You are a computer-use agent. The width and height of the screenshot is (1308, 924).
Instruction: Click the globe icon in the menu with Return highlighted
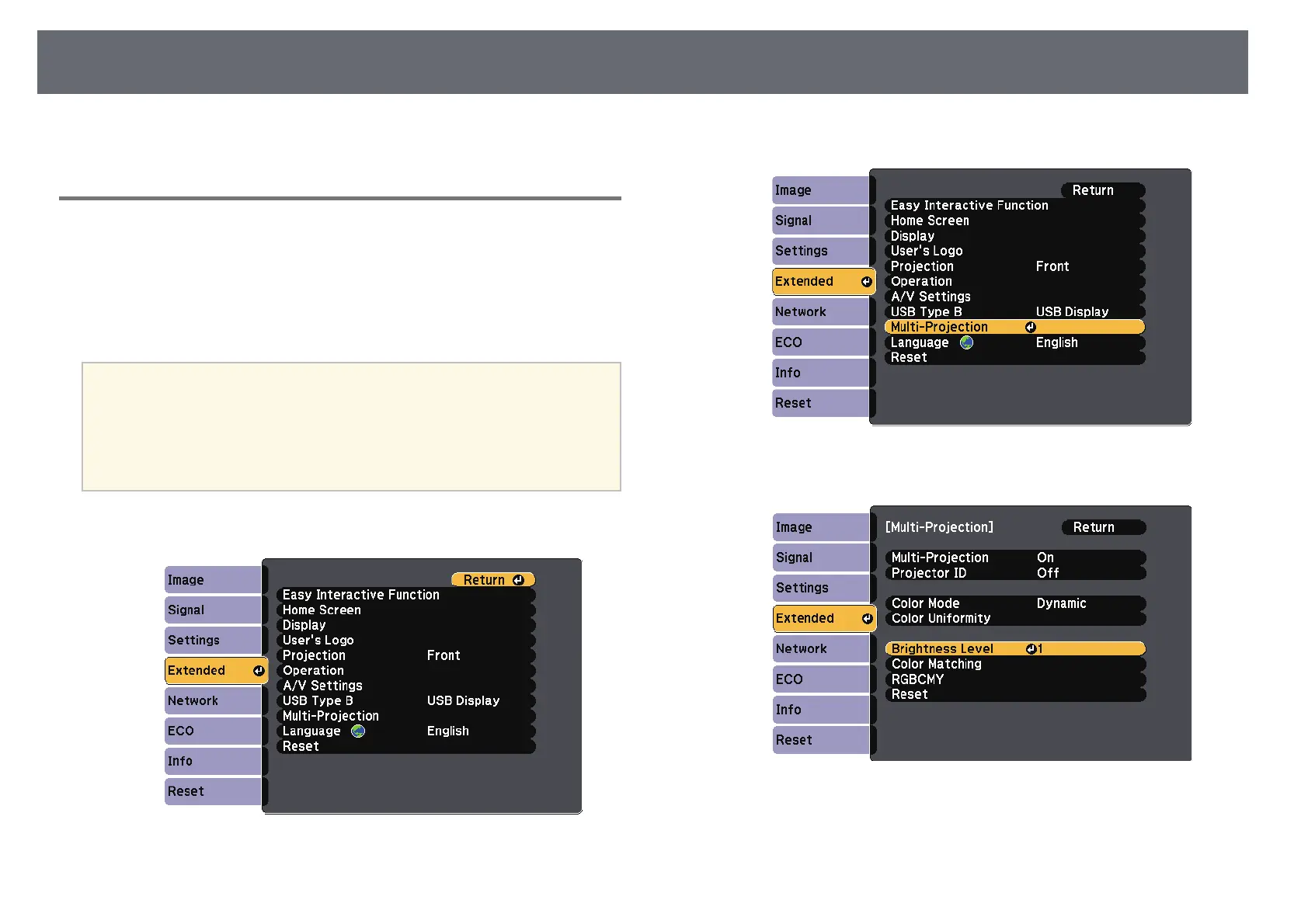[x=358, y=731]
